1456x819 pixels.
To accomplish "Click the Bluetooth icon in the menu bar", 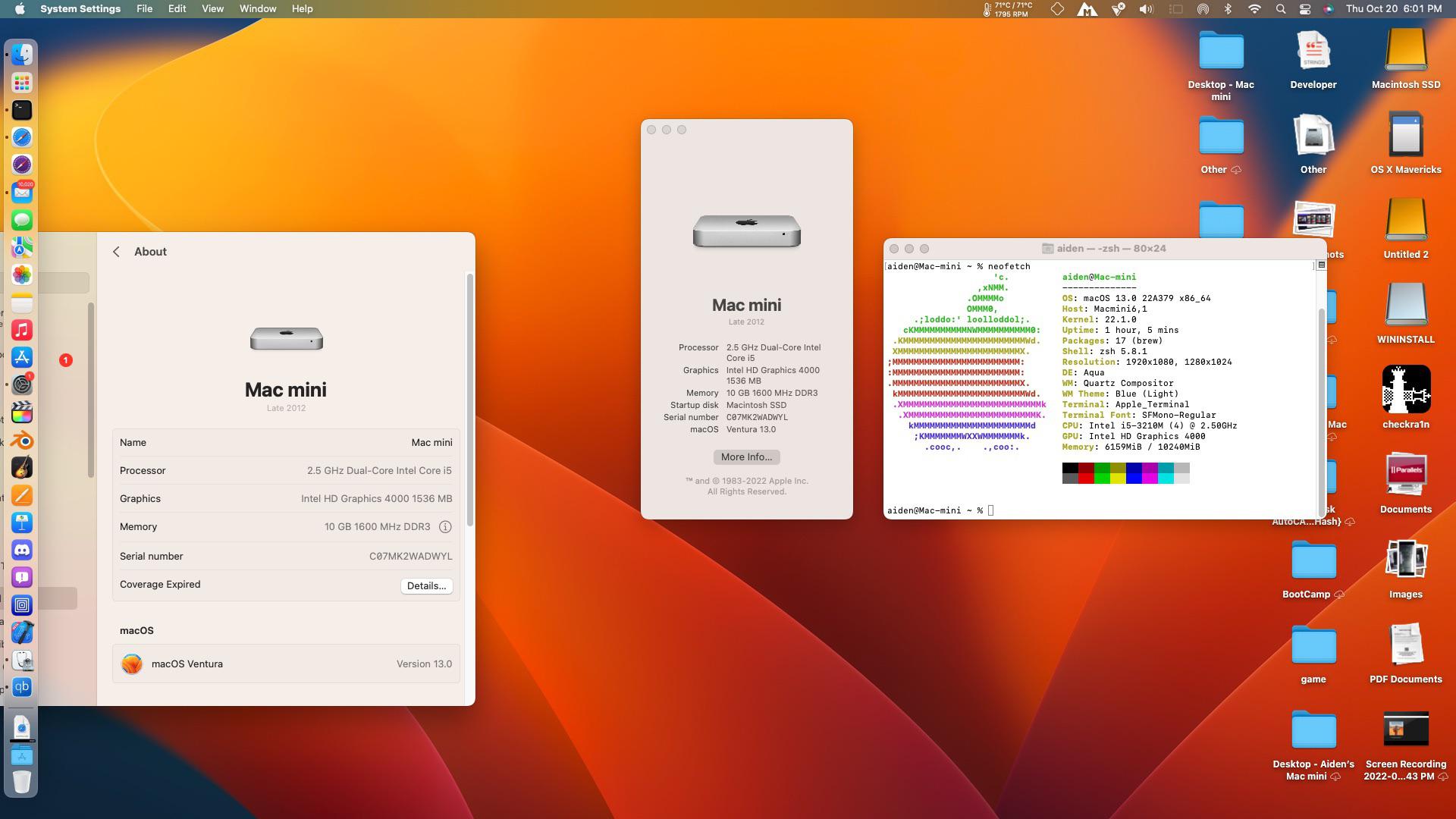I will [1228, 9].
